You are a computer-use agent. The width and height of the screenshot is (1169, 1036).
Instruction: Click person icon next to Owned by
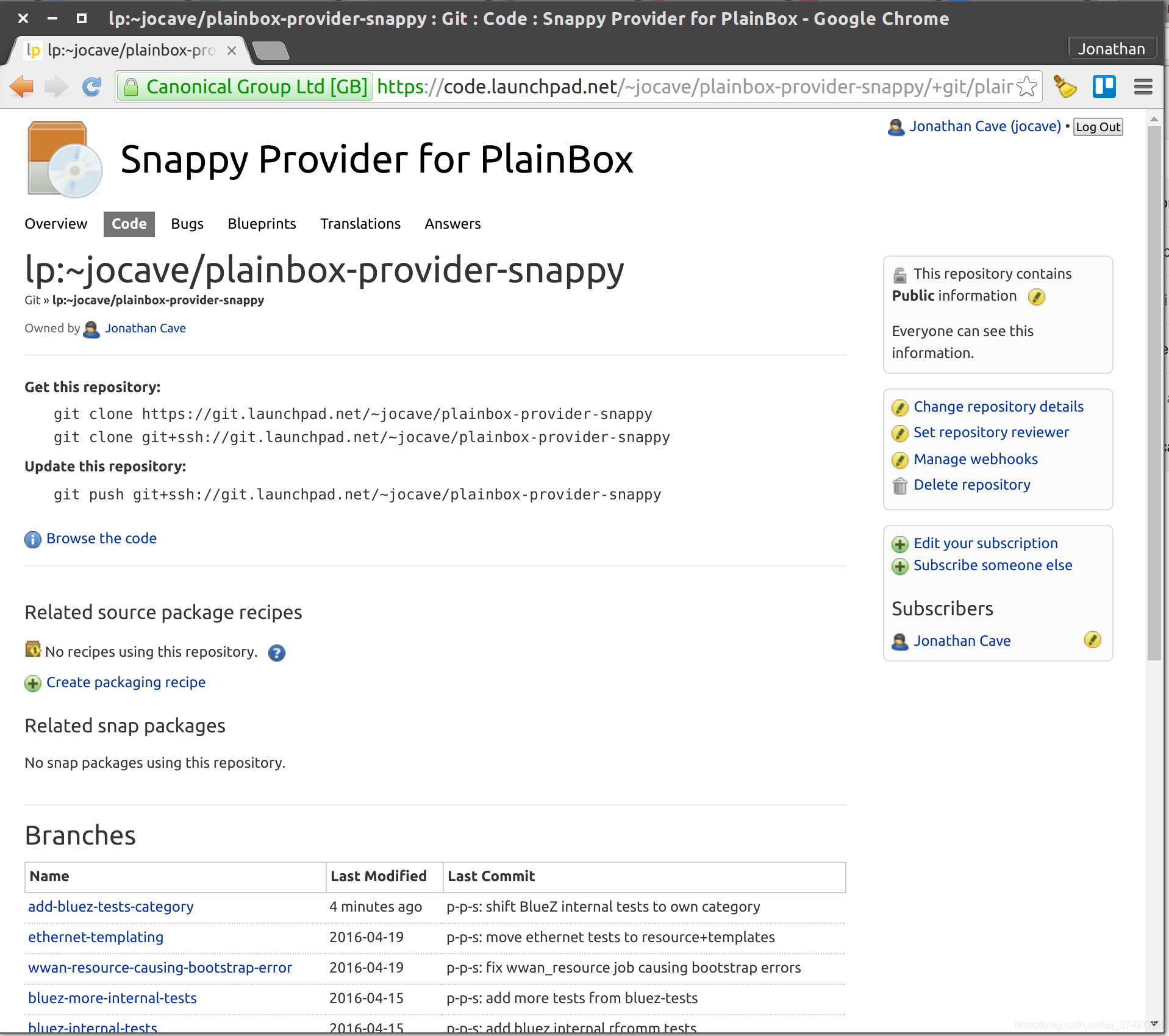click(91, 329)
